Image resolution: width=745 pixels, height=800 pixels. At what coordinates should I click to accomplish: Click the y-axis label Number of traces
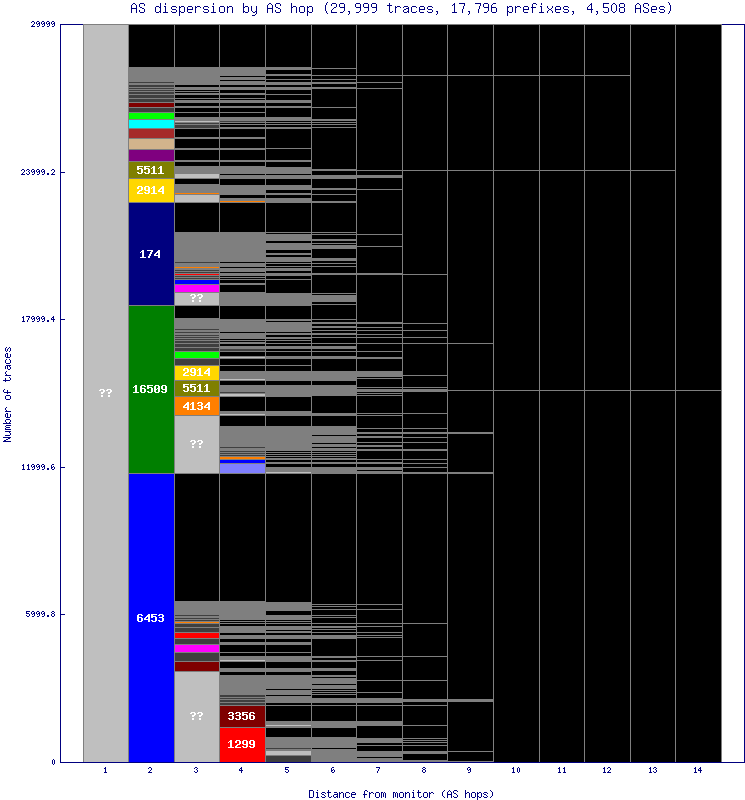pos(8,394)
